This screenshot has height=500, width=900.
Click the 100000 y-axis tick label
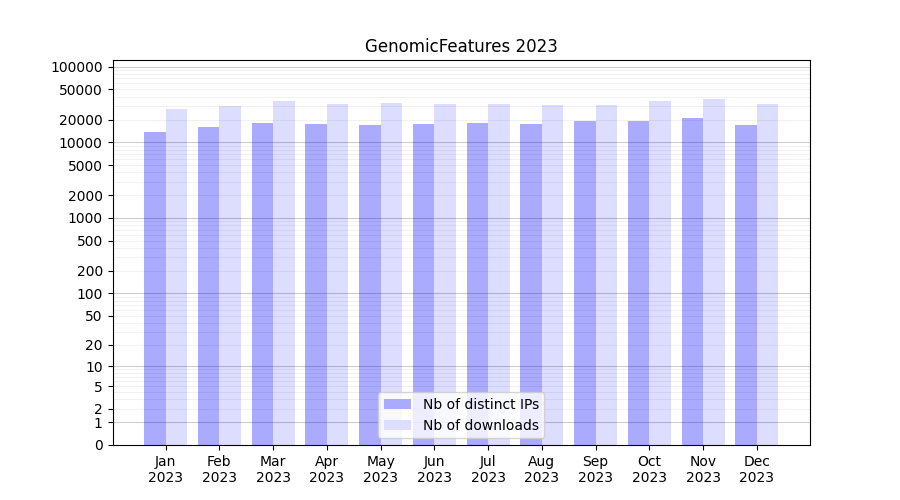coord(77,67)
